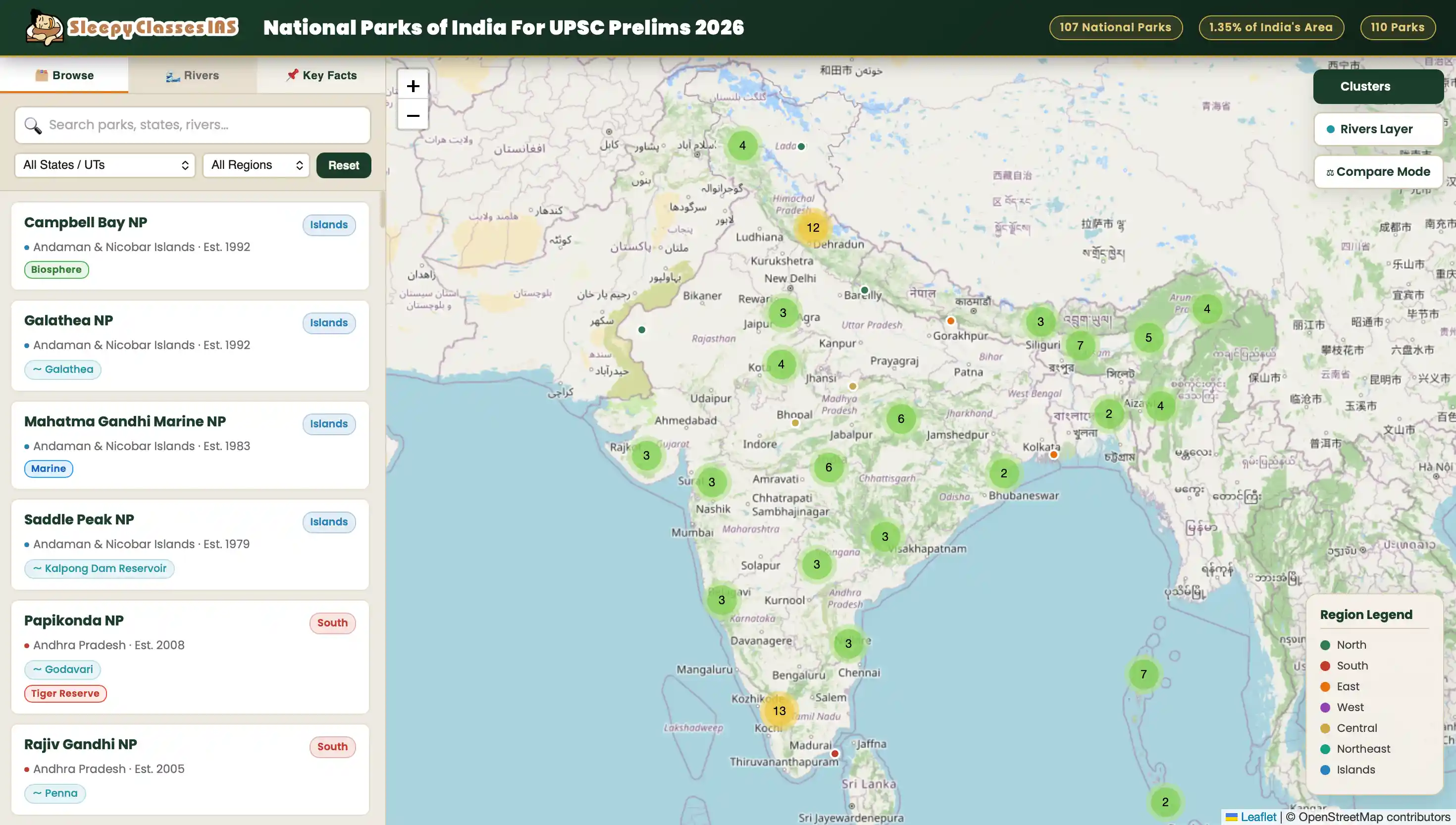Viewport: 1456px width, 825px height.
Task: Click the Northeast legend entry
Action: pyautogui.click(x=1355, y=749)
